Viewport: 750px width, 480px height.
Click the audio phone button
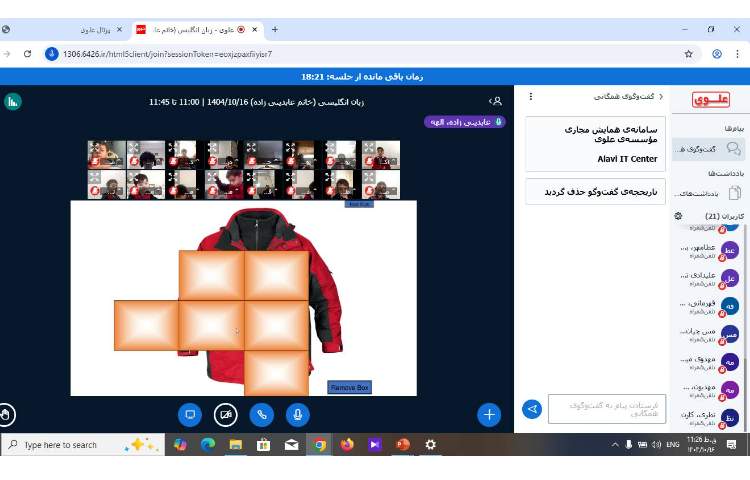tap(262, 415)
